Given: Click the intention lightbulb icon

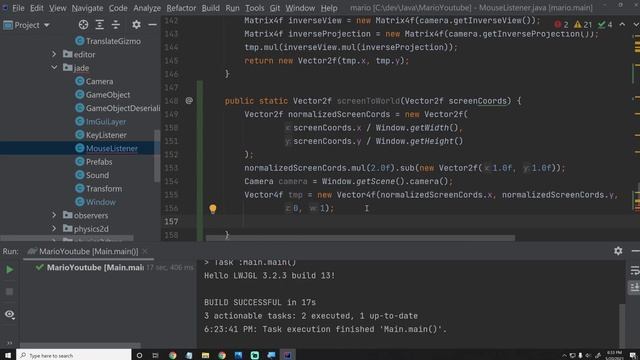Looking at the screenshot, I should click(213, 209).
